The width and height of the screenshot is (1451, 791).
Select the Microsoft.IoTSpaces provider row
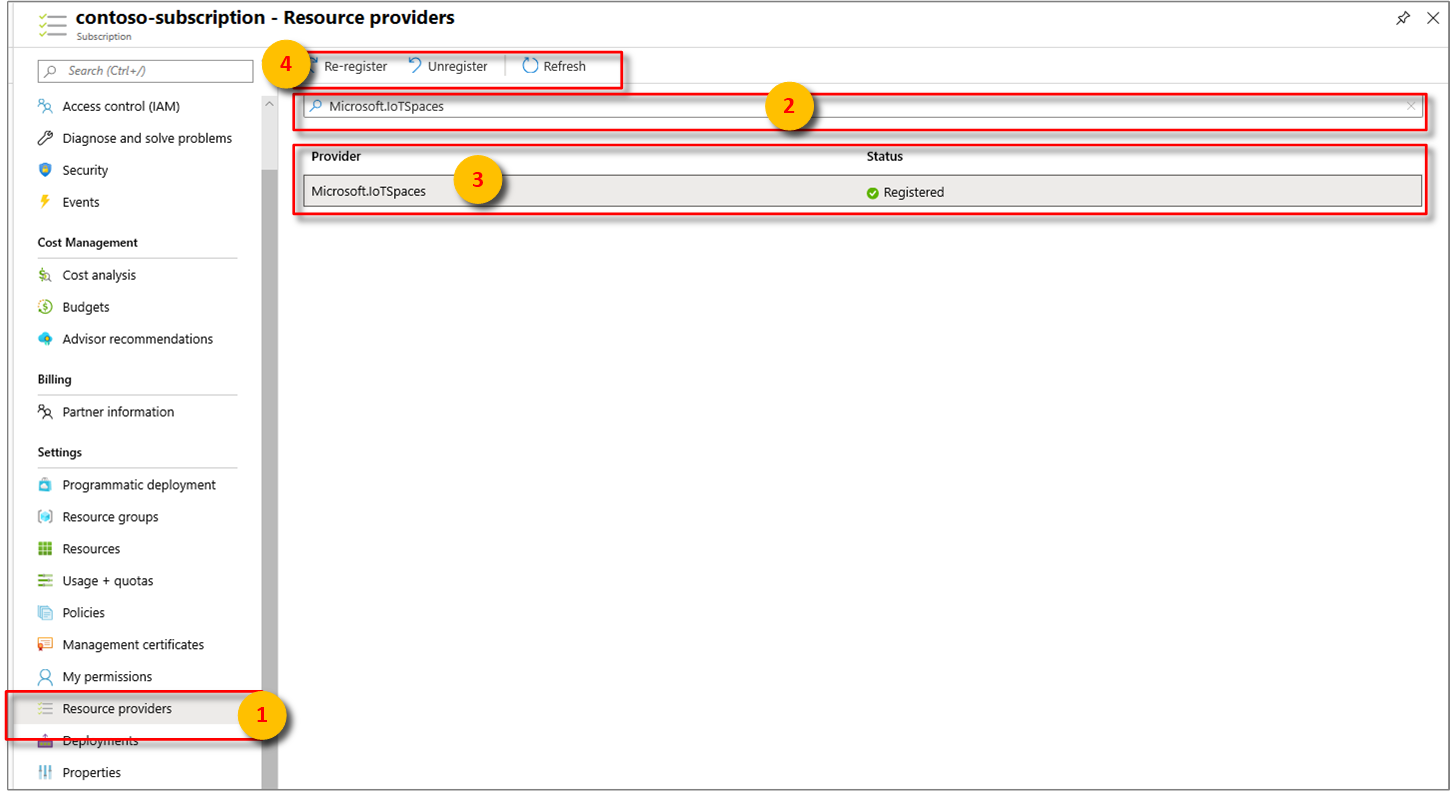click(x=862, y=192)
